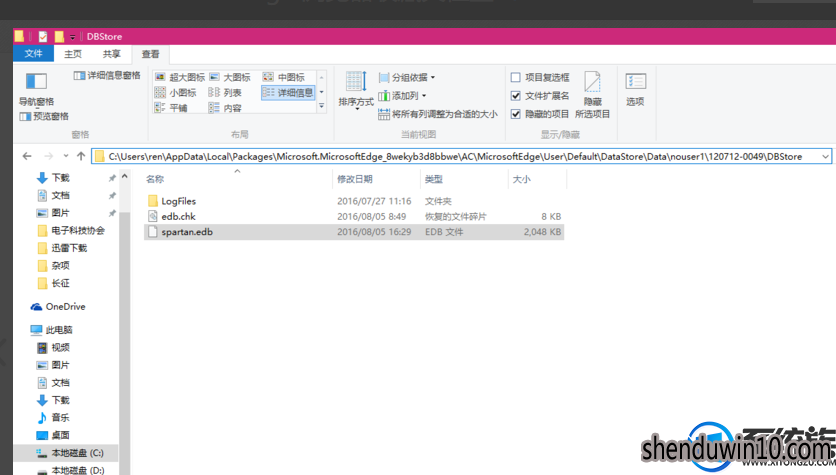
Task: Select Small icons layout
Action: [x=175, y=93]
